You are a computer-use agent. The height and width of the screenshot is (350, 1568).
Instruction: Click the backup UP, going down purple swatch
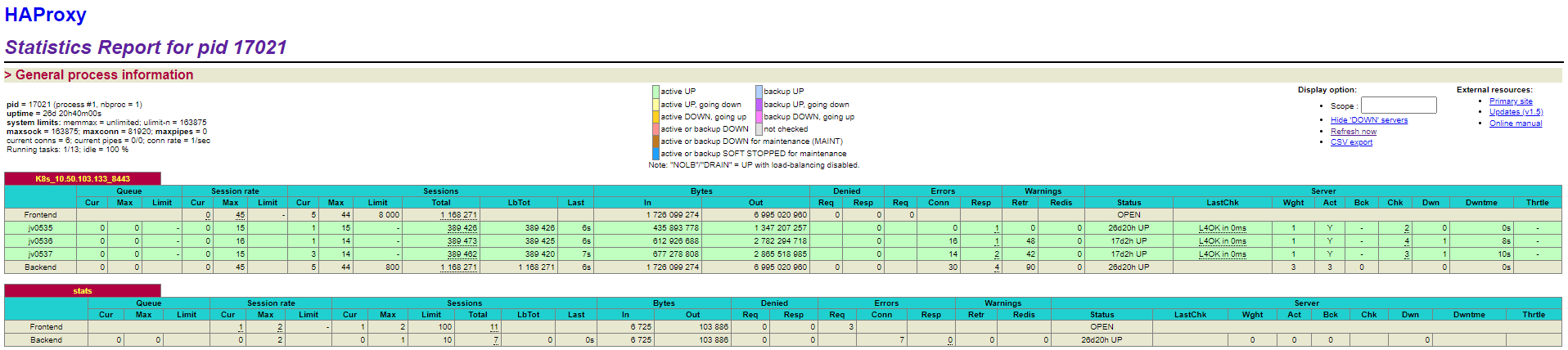click(759, 105)
